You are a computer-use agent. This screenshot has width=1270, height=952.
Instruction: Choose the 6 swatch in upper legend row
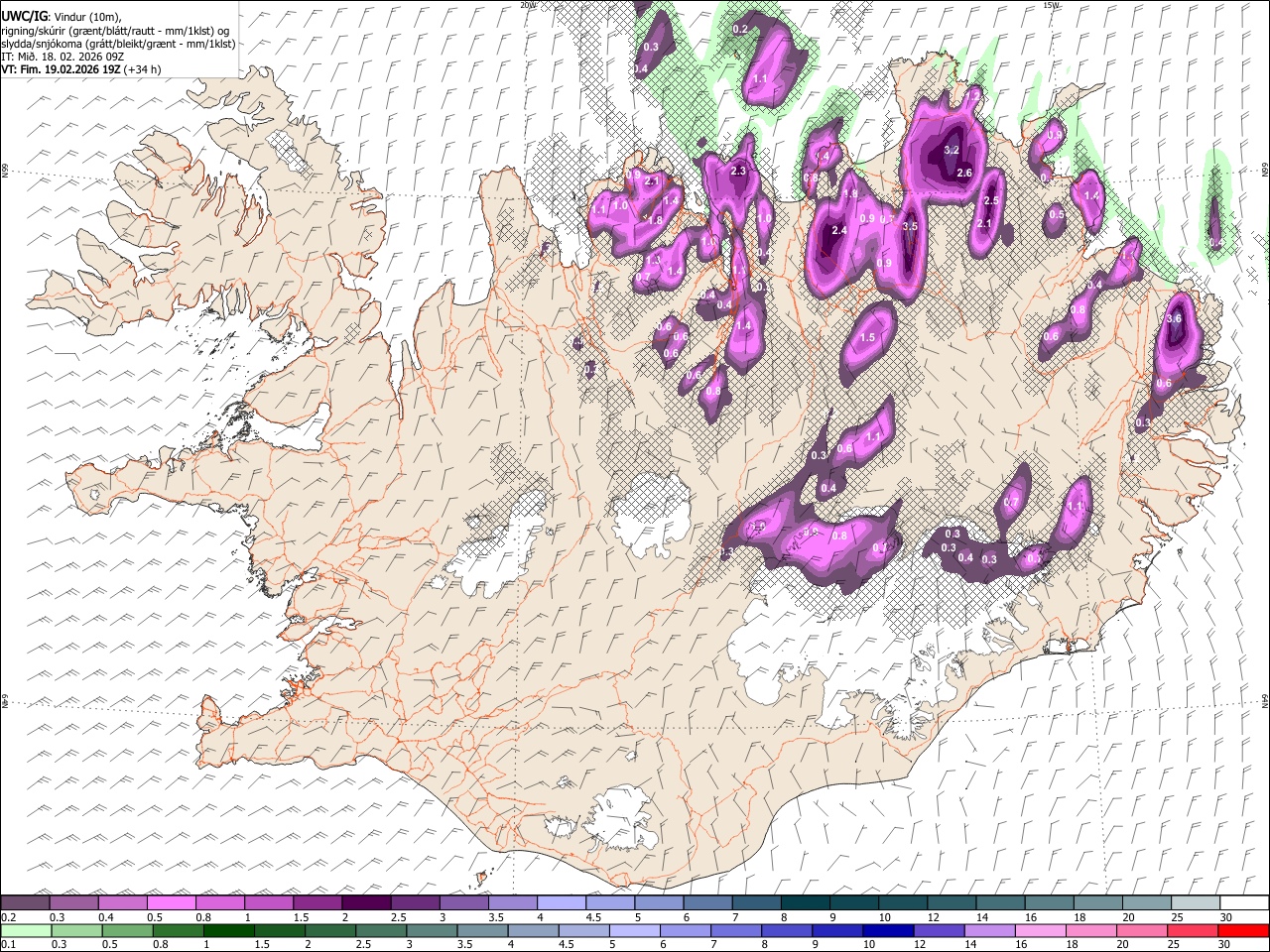tap(707, 902)
